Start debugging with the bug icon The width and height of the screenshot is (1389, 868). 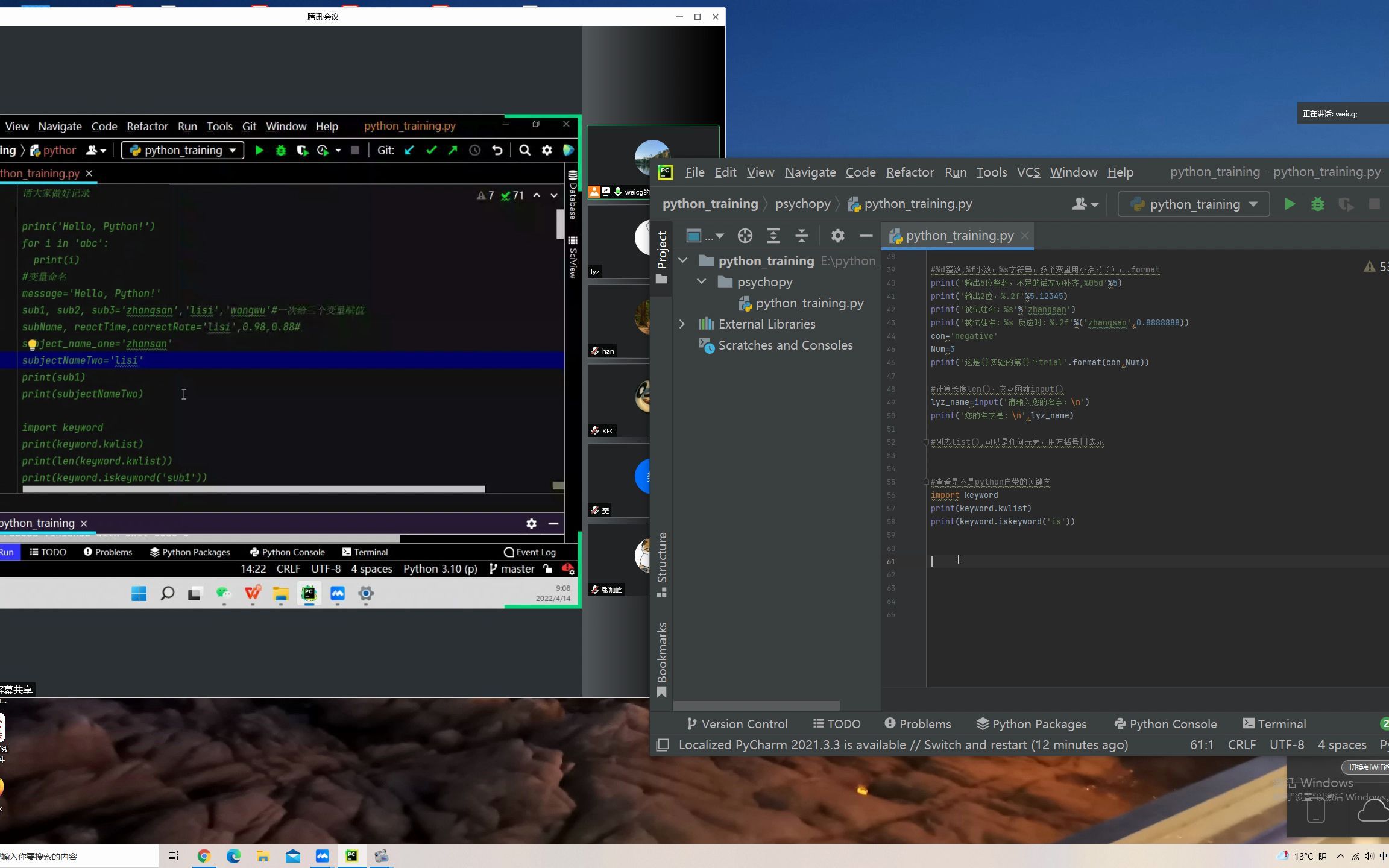[x=1318, y=204]
